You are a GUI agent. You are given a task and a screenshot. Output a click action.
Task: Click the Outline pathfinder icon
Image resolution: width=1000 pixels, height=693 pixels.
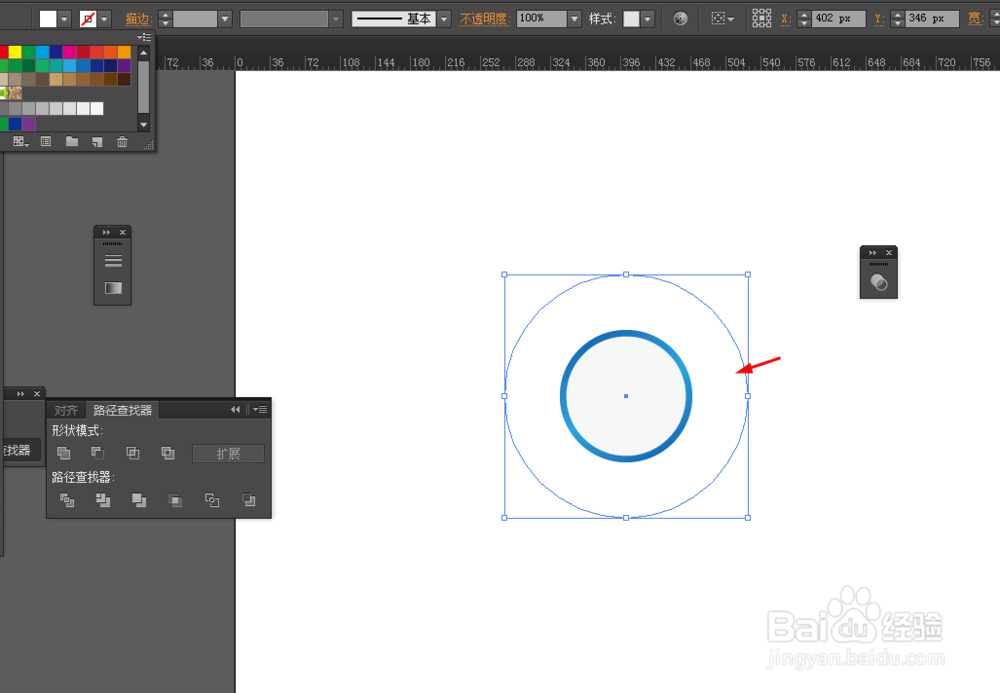212,500
